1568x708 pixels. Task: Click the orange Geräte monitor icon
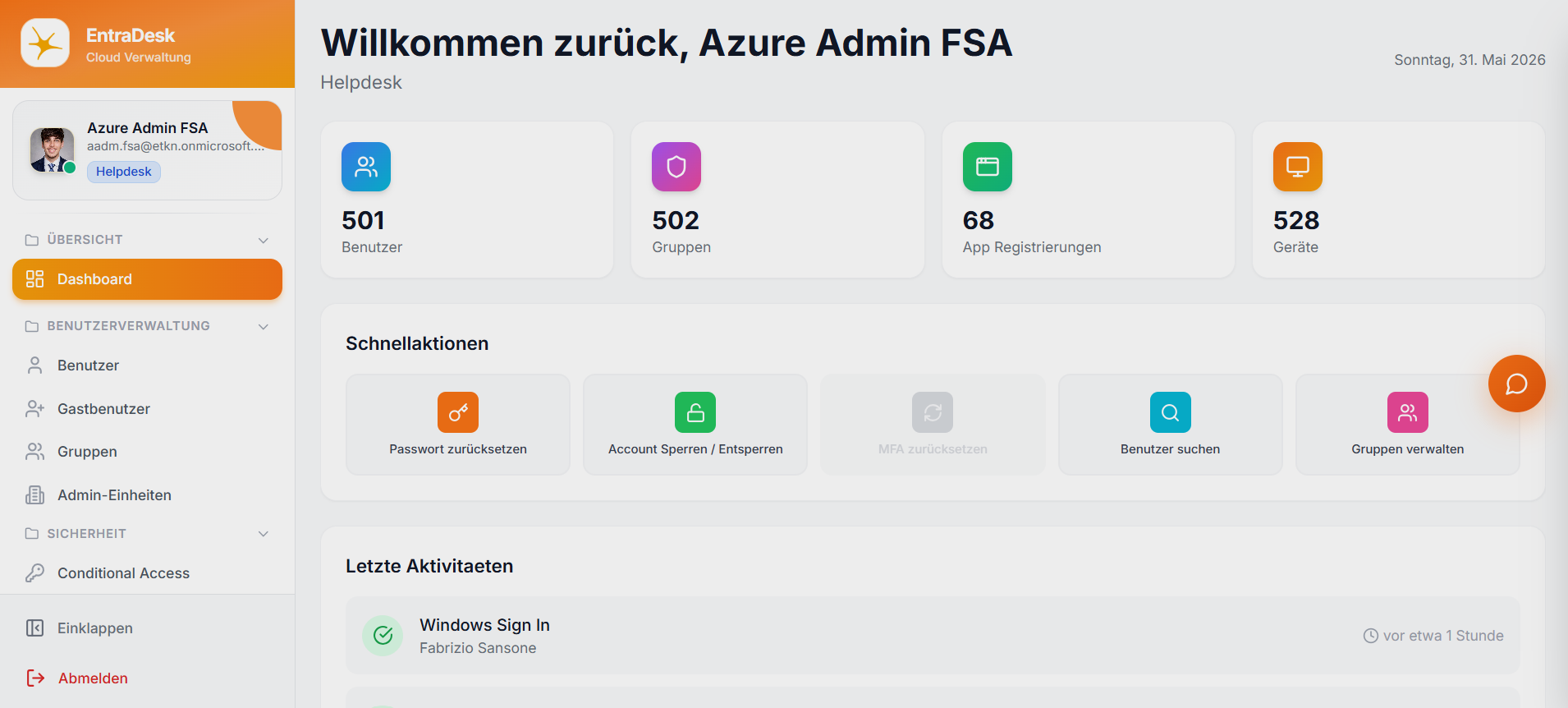pos(1298,167)
